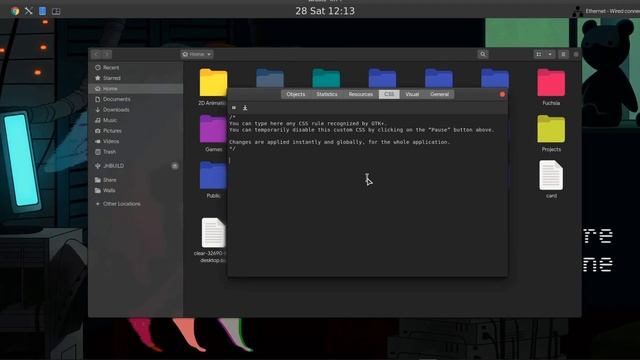
Task: Select Home in the sidebar
Action: 136,89
